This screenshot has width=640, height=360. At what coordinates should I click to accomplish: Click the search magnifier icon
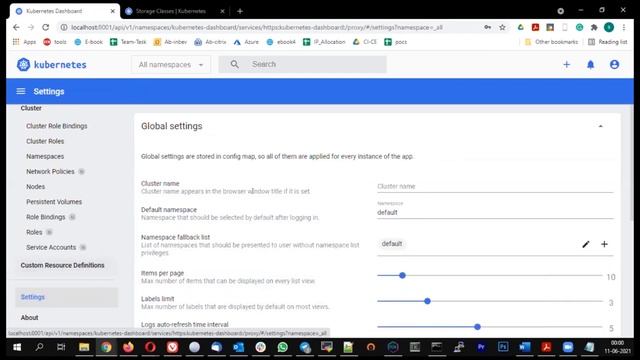[x=234, y=64]
